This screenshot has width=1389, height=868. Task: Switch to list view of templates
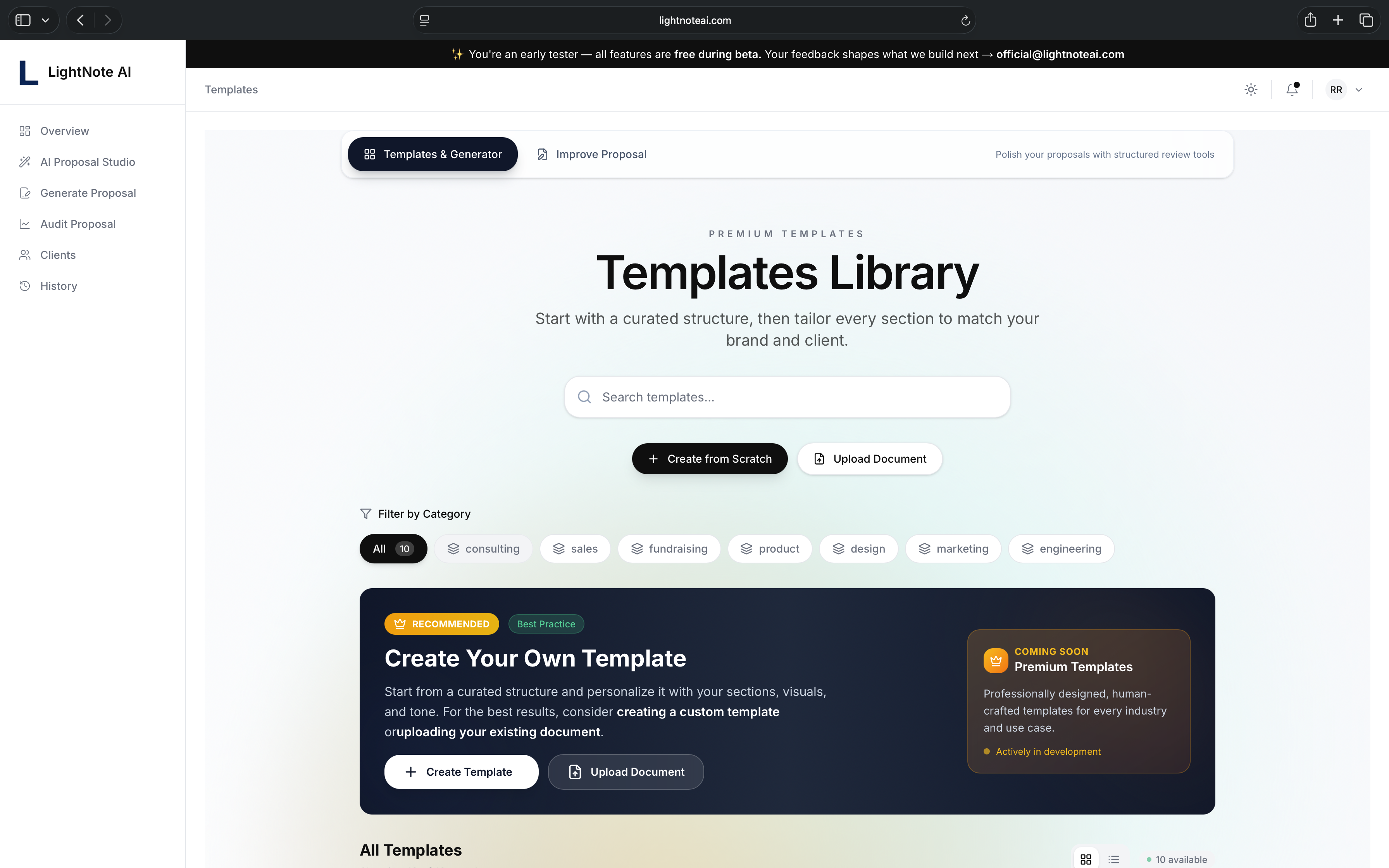[1113, 859]
